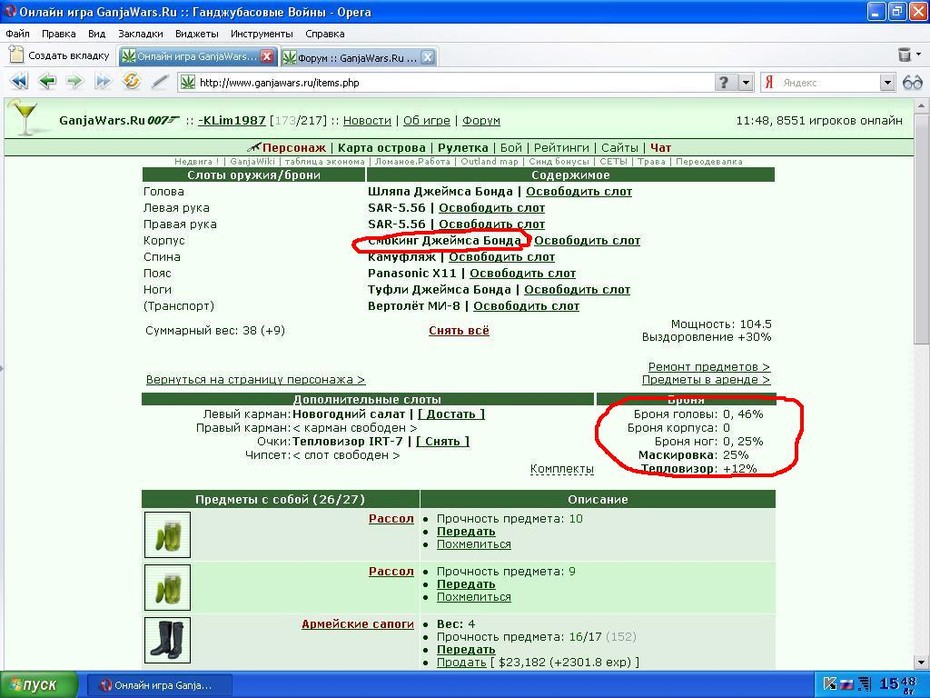Image resolution: width=930 pixels, height=698 pixels.
Task: Open the GanjaWiki sub-navigation link
Action: [x=252, y=161]
